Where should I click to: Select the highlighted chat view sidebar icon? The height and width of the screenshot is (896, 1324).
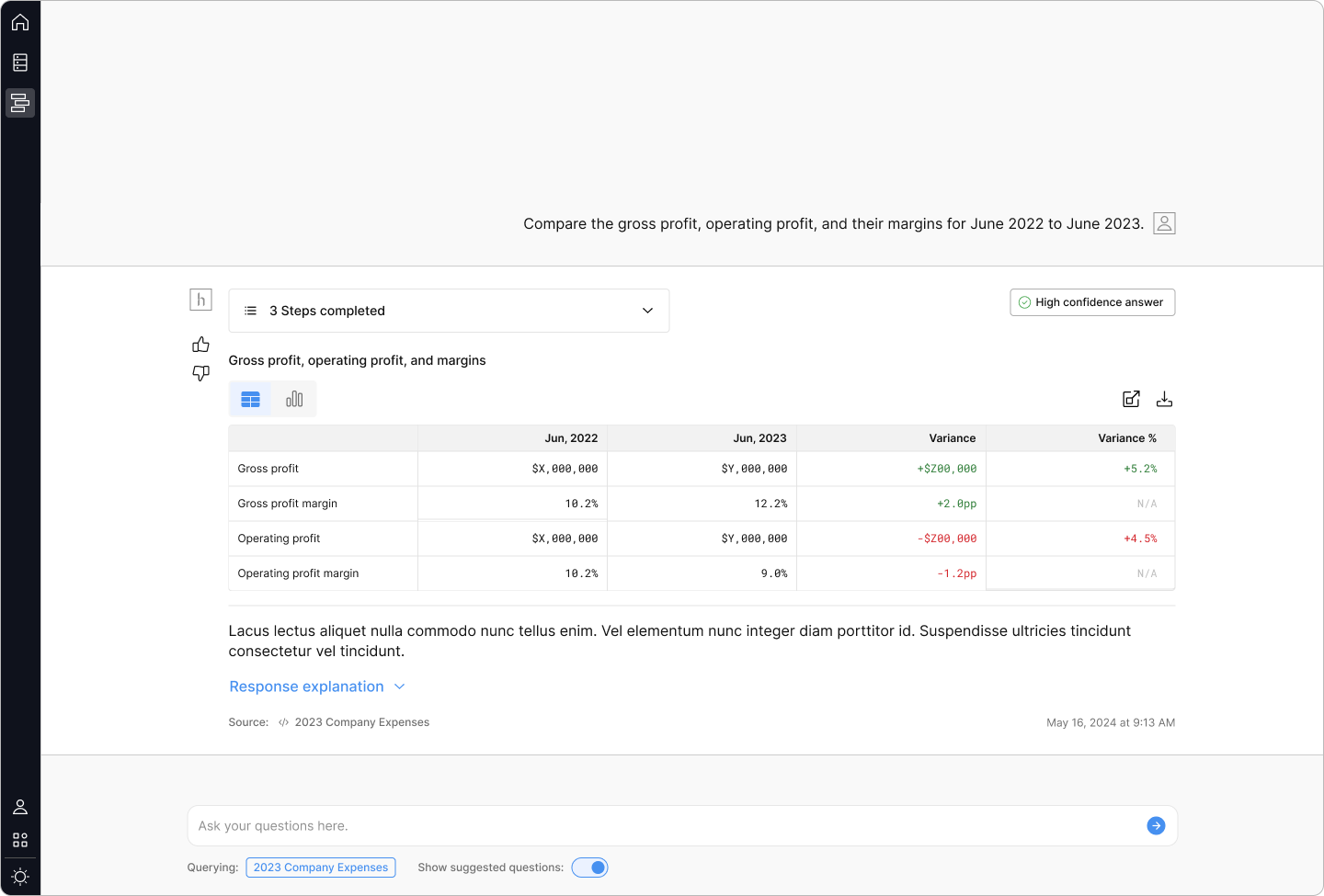coord(20,103)
